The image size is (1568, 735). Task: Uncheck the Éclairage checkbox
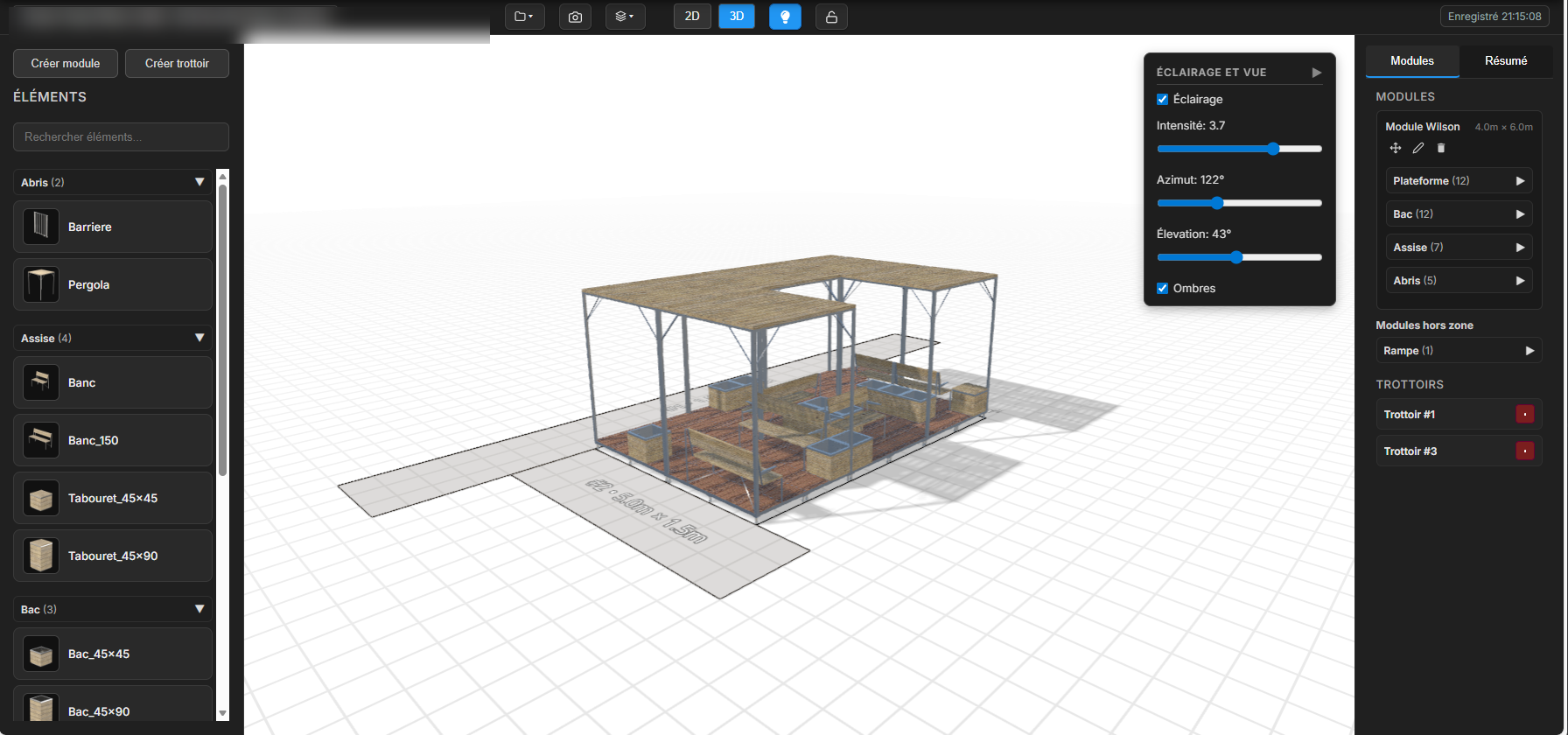click(x=1163, y=100)
